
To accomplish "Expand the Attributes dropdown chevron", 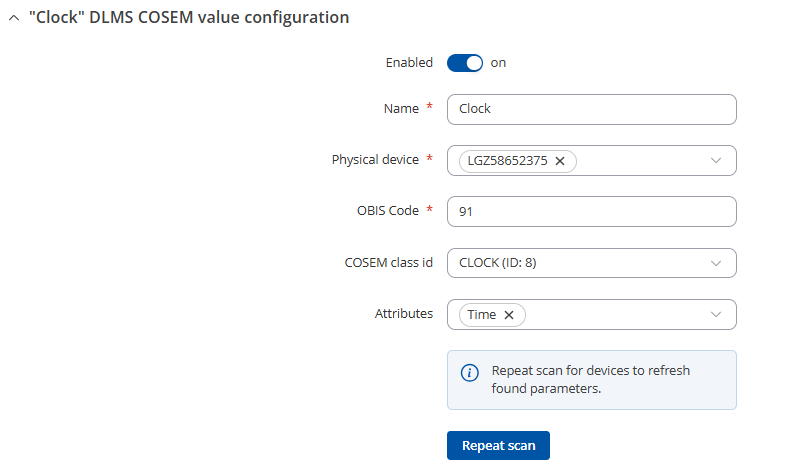I will [715, 314].
